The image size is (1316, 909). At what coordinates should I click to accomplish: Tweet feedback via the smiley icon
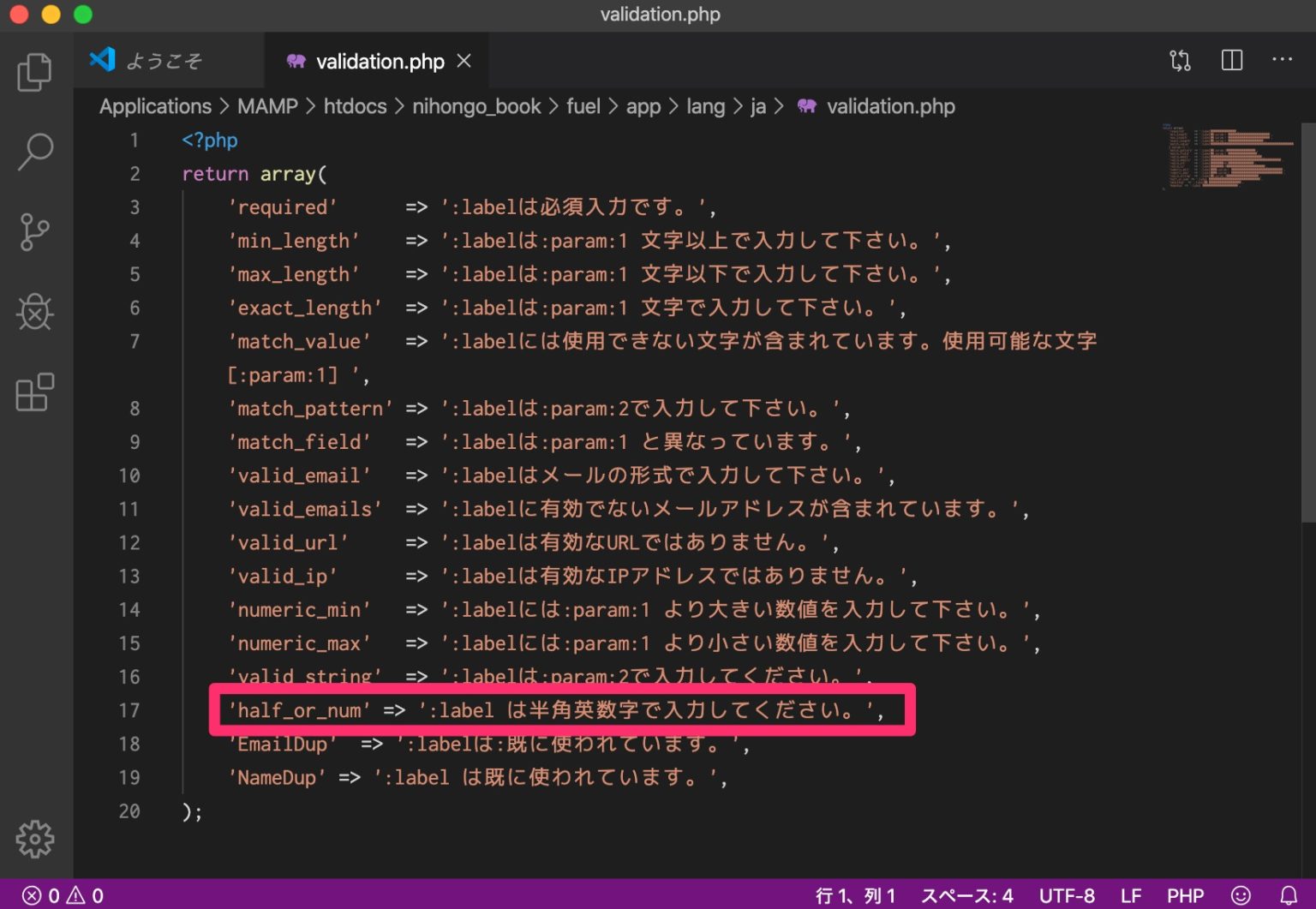pyautogui.click(x=1240, y=894)
